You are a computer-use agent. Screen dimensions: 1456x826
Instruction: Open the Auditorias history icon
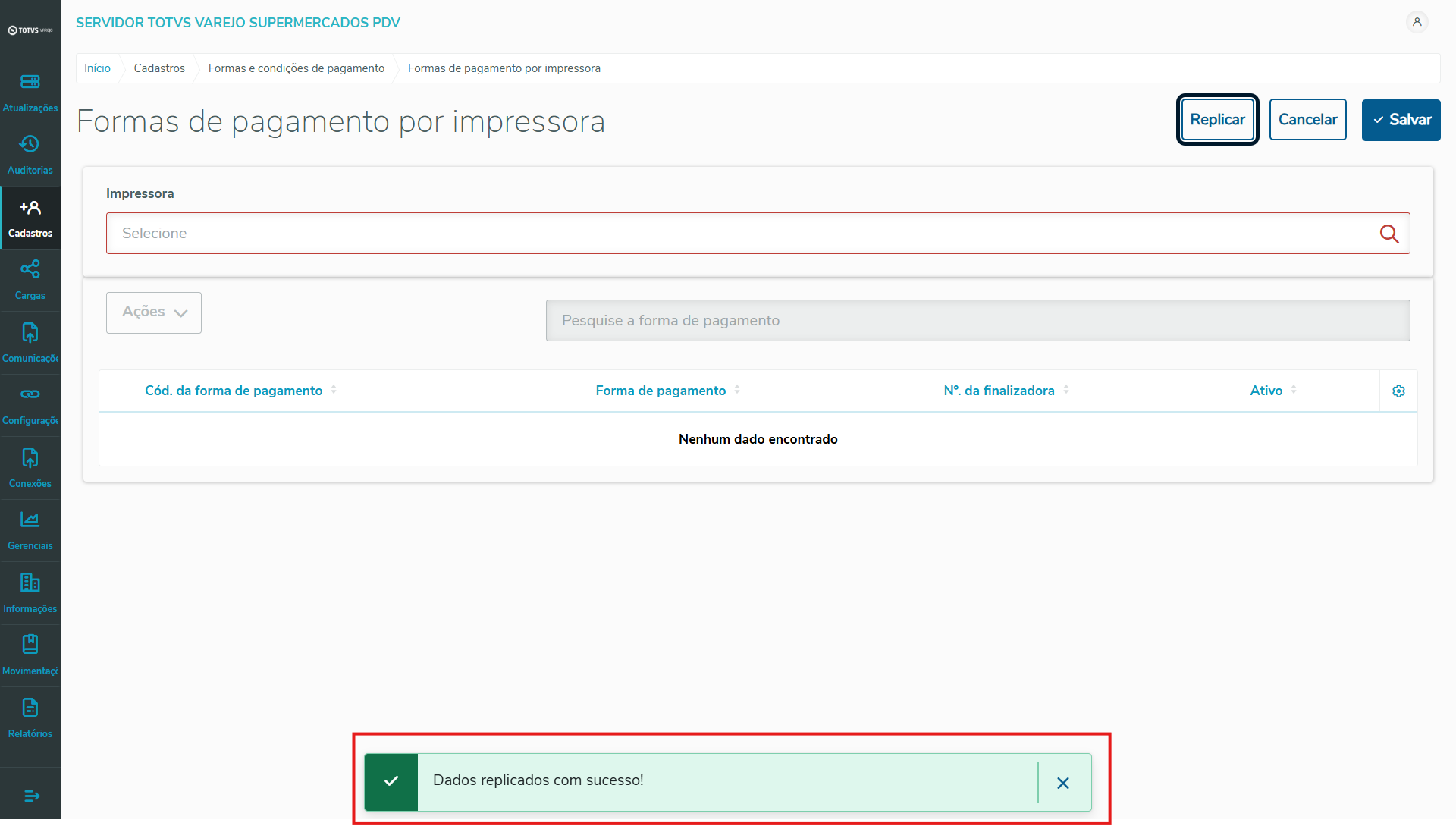pyautogui.click(x=30, y=144)
